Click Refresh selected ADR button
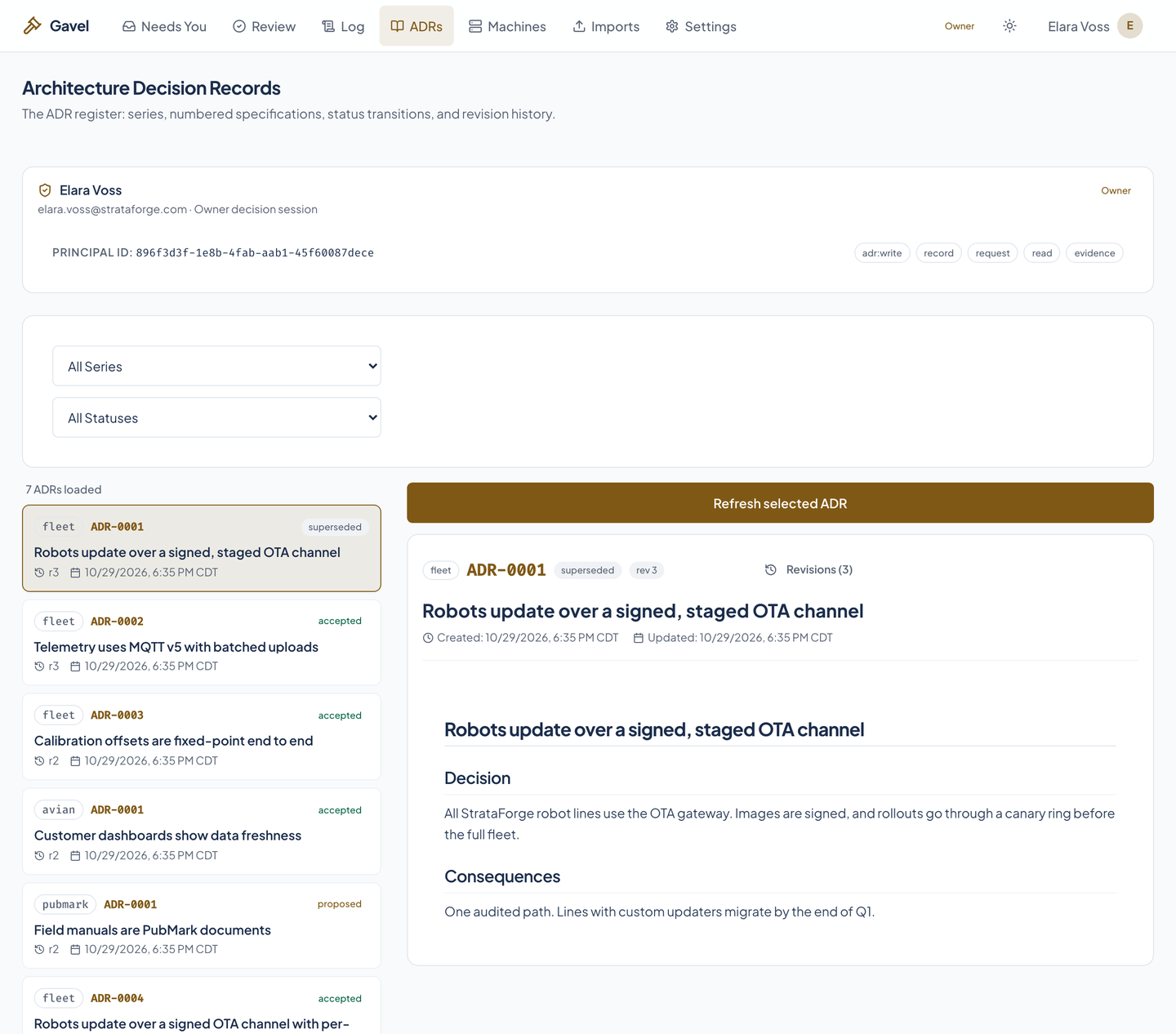Image resolution: width=1176 pixels, height=1034 pixels. pos(780,503)
